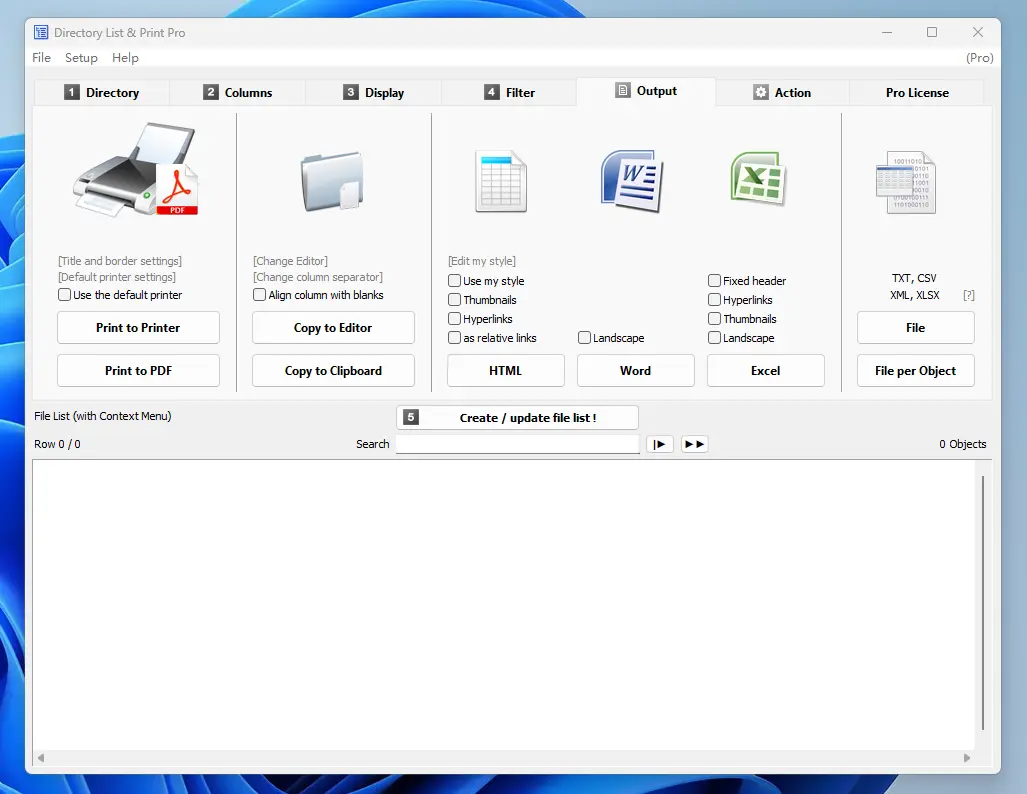This screenshot has height=794, width=1027.
Task: Click the Copy to Clipboard button
Action: tap(333, 371)
